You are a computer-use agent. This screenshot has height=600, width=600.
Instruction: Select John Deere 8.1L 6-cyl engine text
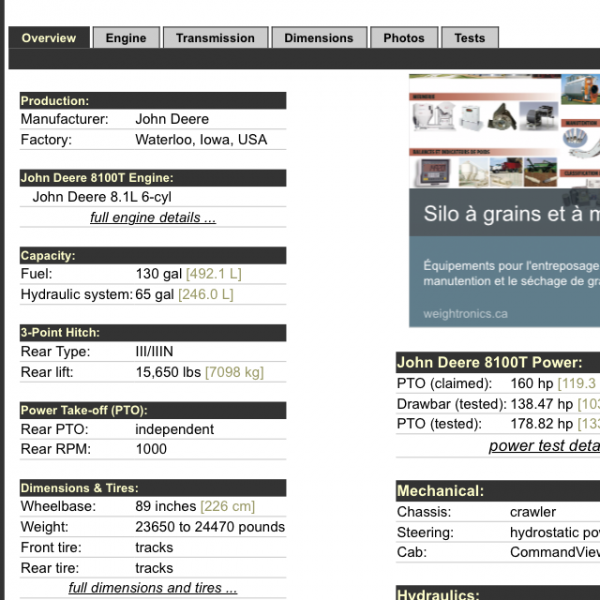coord(102,197)
